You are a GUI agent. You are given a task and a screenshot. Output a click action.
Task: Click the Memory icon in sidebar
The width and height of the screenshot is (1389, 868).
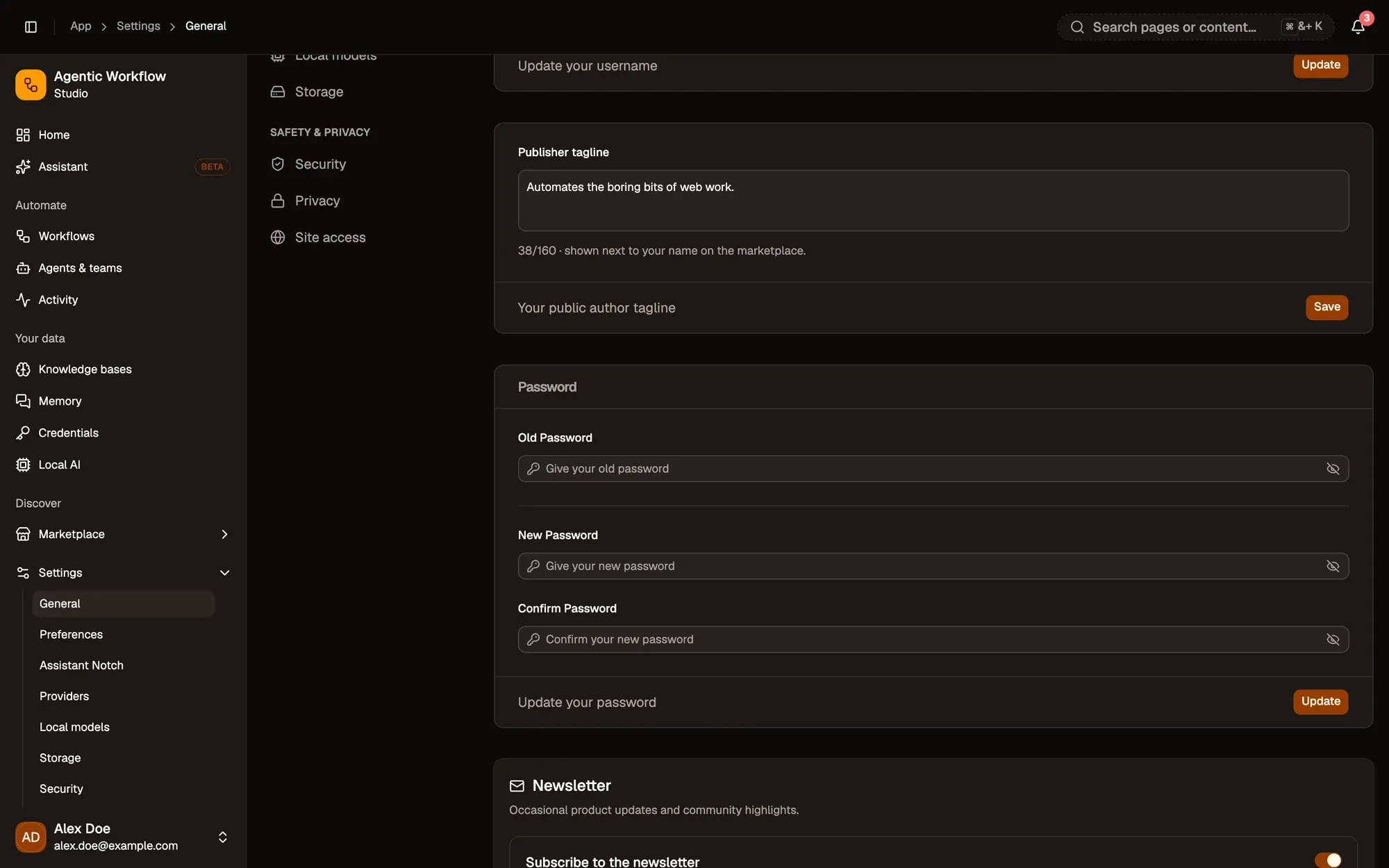[23, 401]
